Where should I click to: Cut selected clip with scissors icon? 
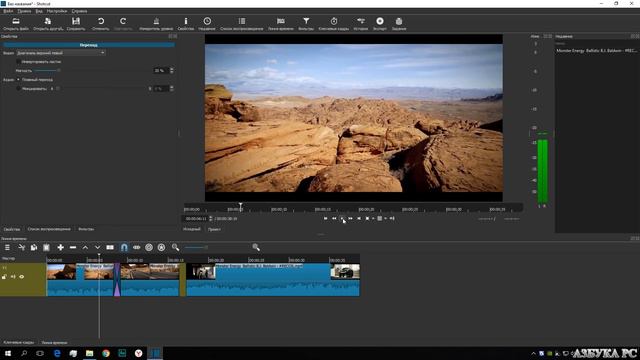(x=22, y=247)
